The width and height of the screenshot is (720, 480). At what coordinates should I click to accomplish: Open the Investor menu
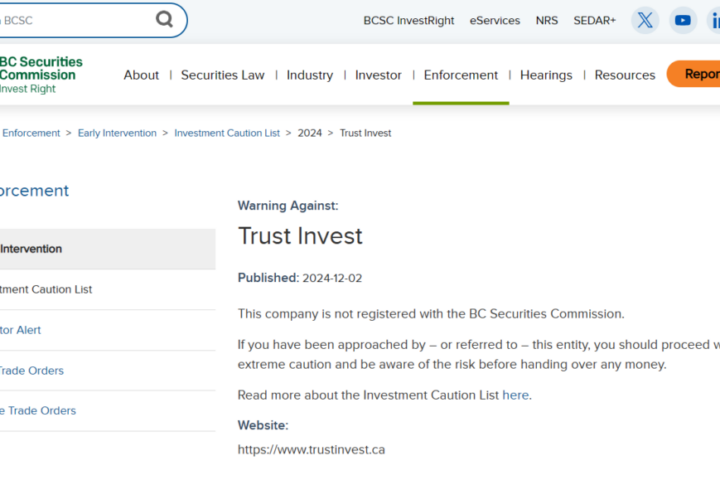pos(378,75)
